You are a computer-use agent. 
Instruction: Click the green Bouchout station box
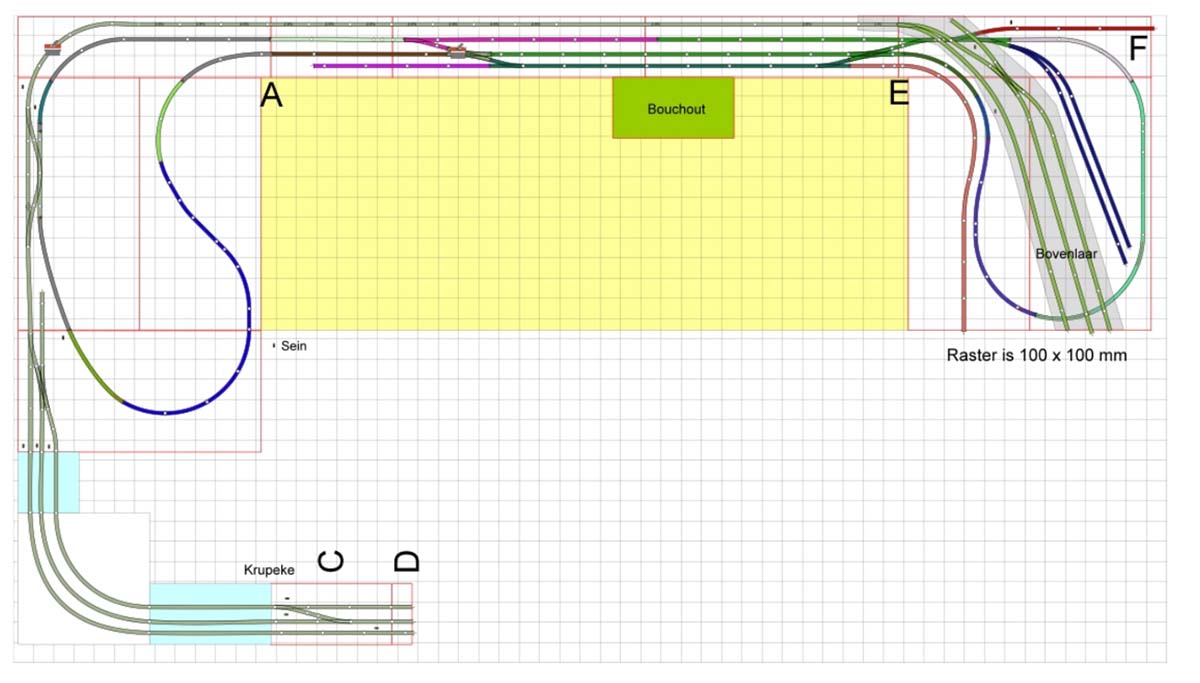[673, 108]
